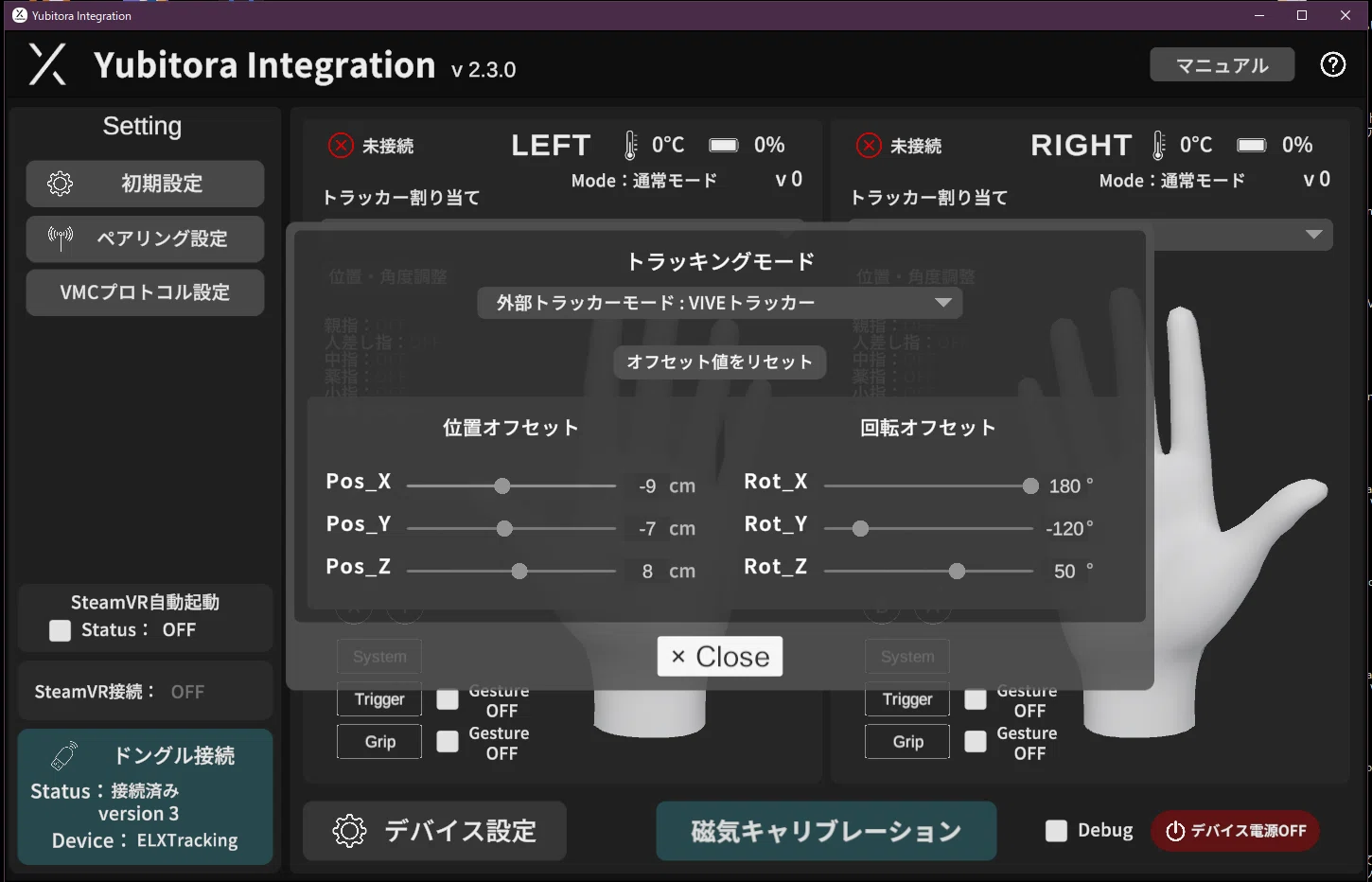Image resolution: width=1372 pixels, height=882 pixels.
Task: Open the 初期設定 settings menu
Action: click(145, 184)
